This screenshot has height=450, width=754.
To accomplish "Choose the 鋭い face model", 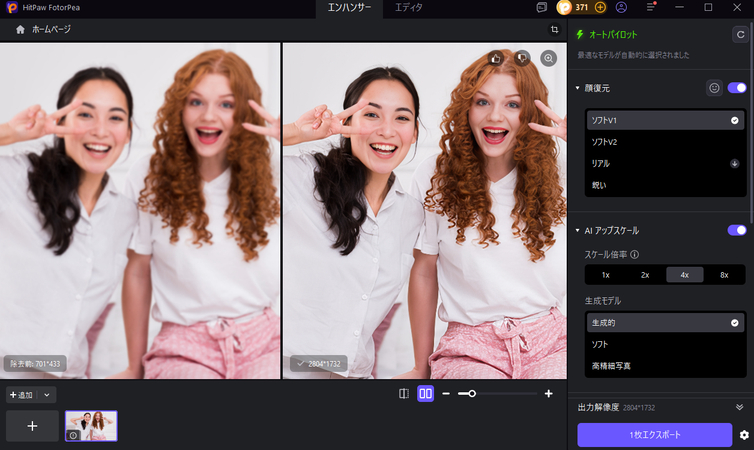I will pos(665,185).
